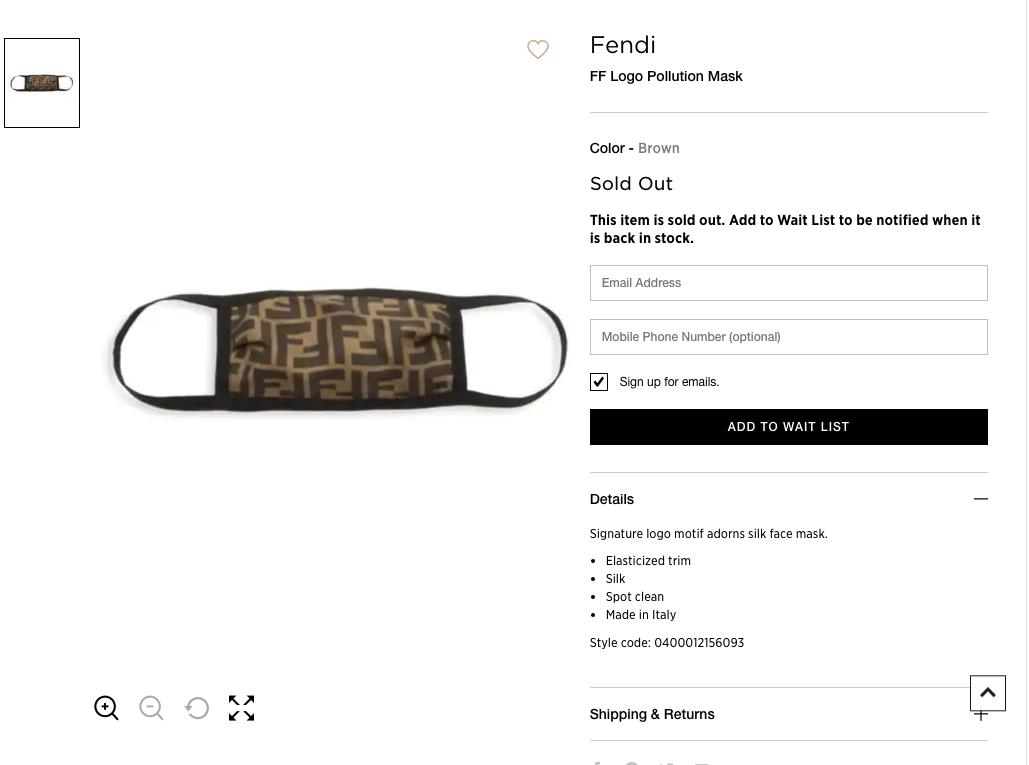The width and height of the screenshot is (1029, 765).
Task: Zoom in on the product image
Action: point(106,708)
